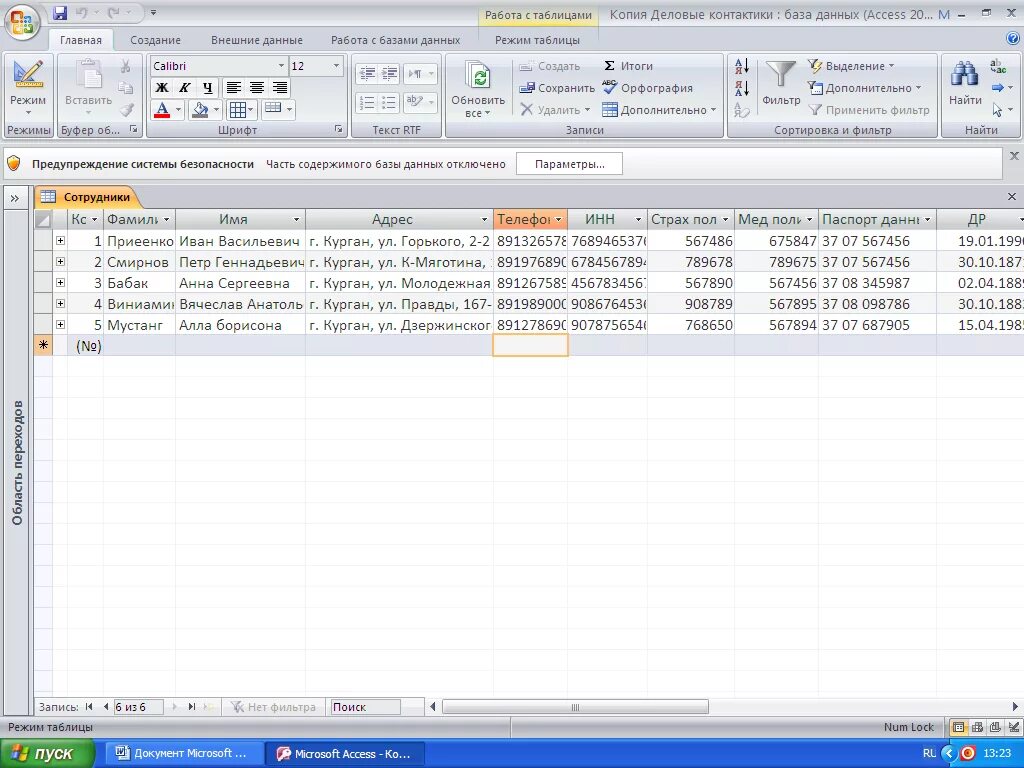Switch to Datasheet view in status bar
The image size is (1024, 768).
[x=958, y=727]
